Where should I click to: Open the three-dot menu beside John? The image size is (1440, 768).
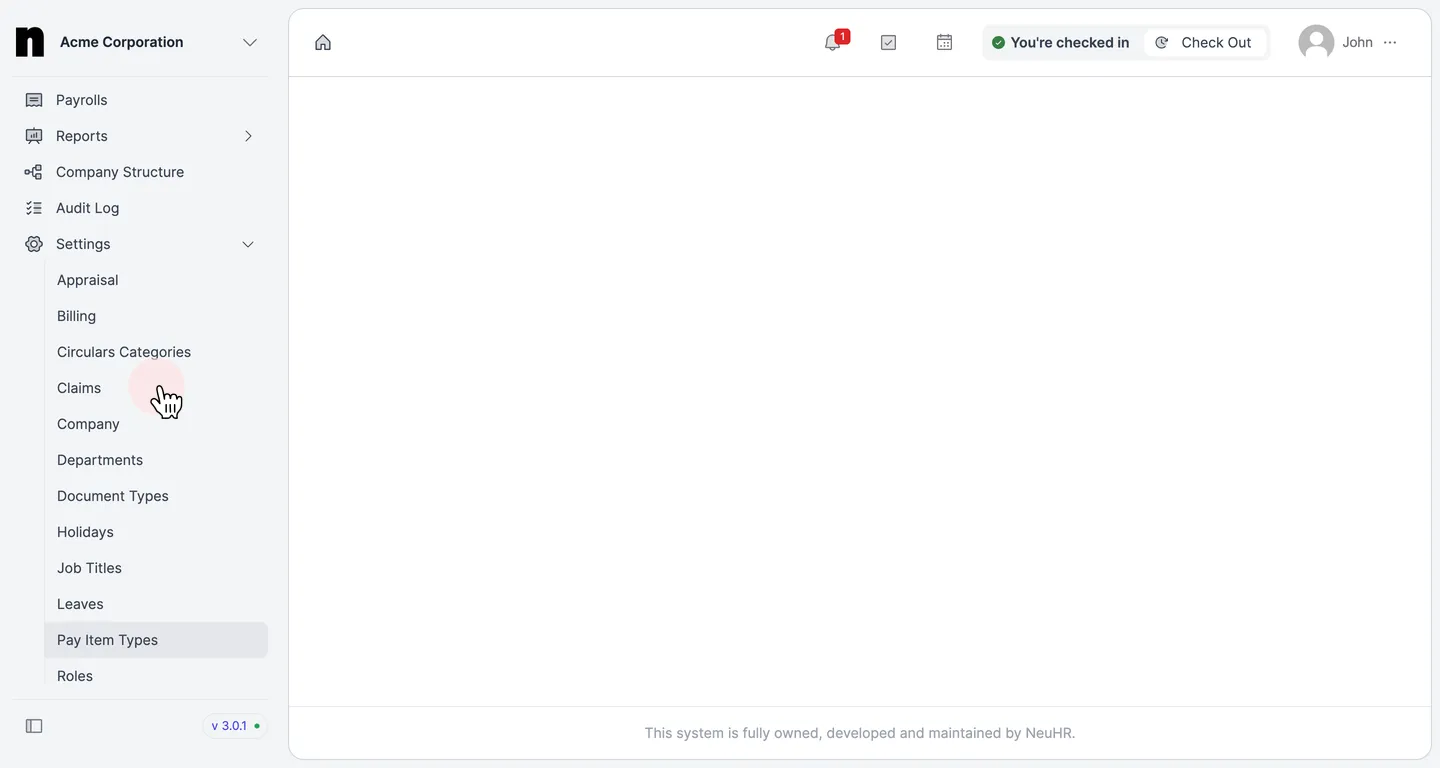coord(1390,42)
